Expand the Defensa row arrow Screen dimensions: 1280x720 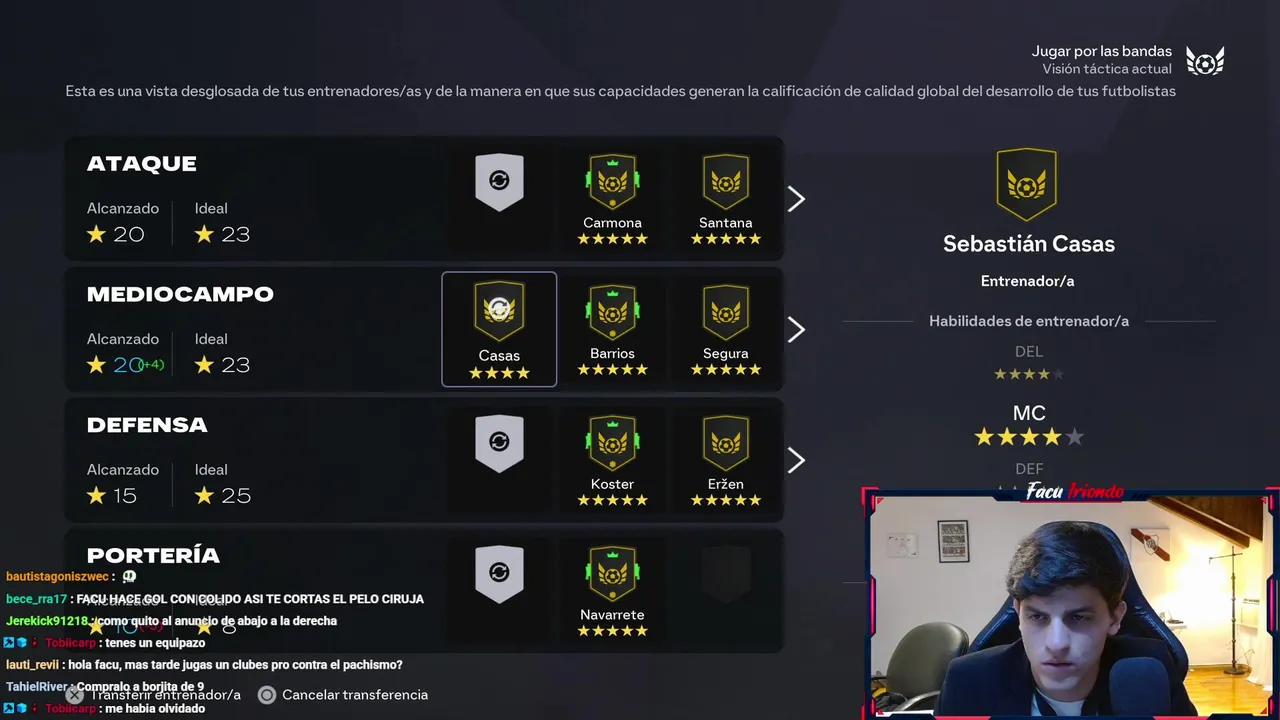(x=796, y=461)
